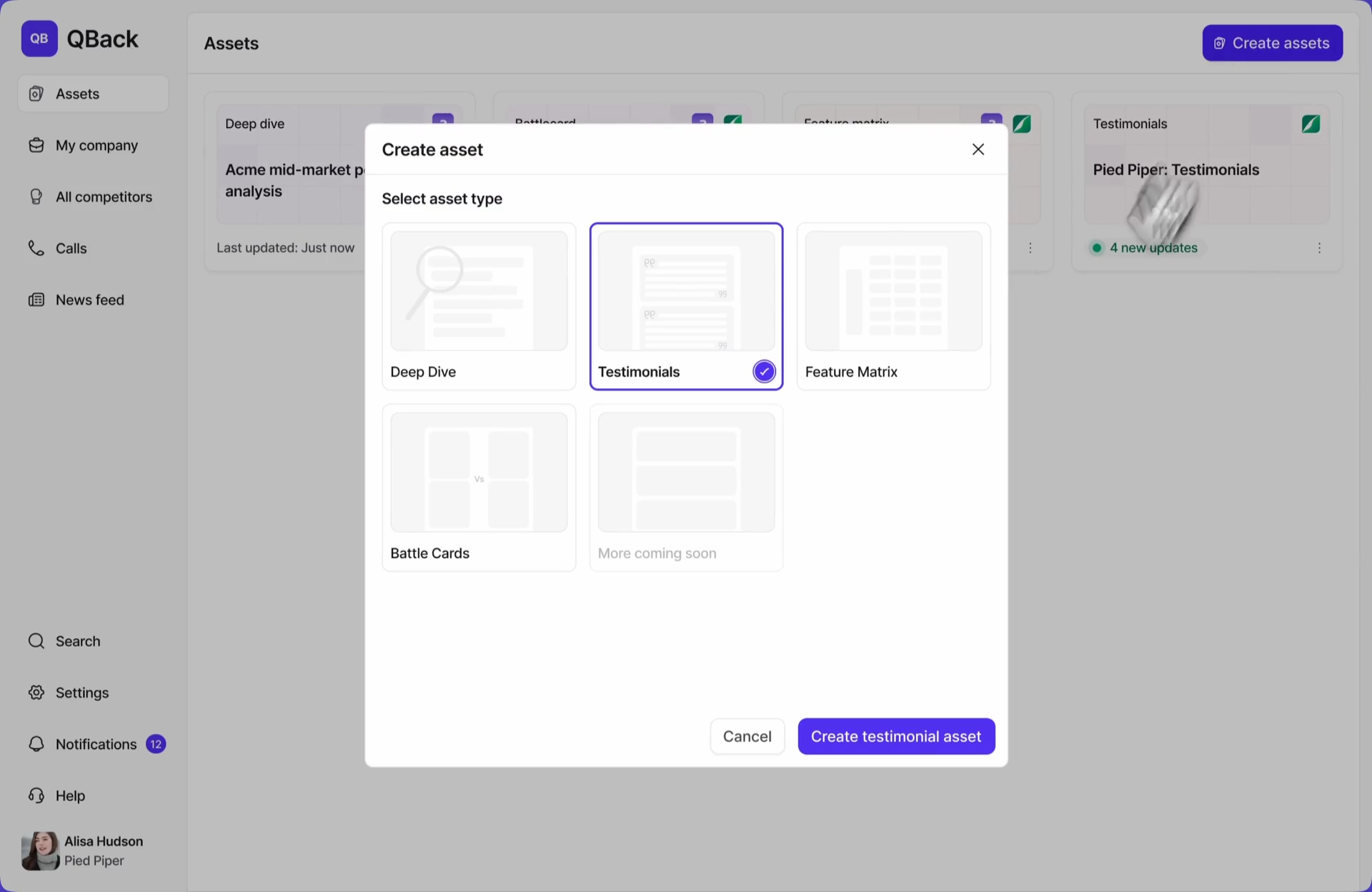The height and width of the screenshot is (892, 1372).
Task: Click the Calls phone icon
Action: pos(36,248)
